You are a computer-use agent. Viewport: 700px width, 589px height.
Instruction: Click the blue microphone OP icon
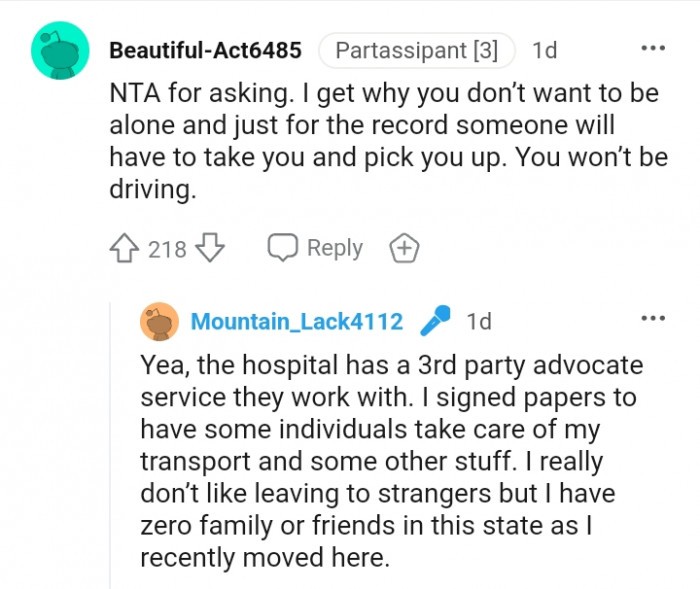click(434, 320)
